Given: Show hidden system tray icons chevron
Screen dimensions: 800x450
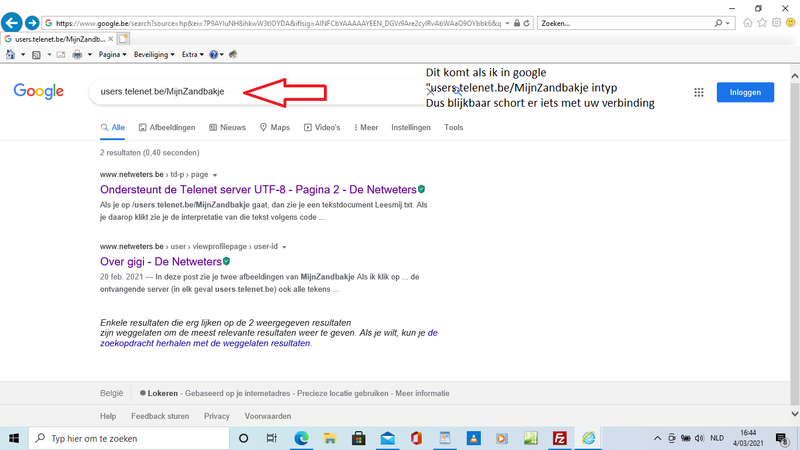Looking at the screenshot, I should (x=657, y=438).
